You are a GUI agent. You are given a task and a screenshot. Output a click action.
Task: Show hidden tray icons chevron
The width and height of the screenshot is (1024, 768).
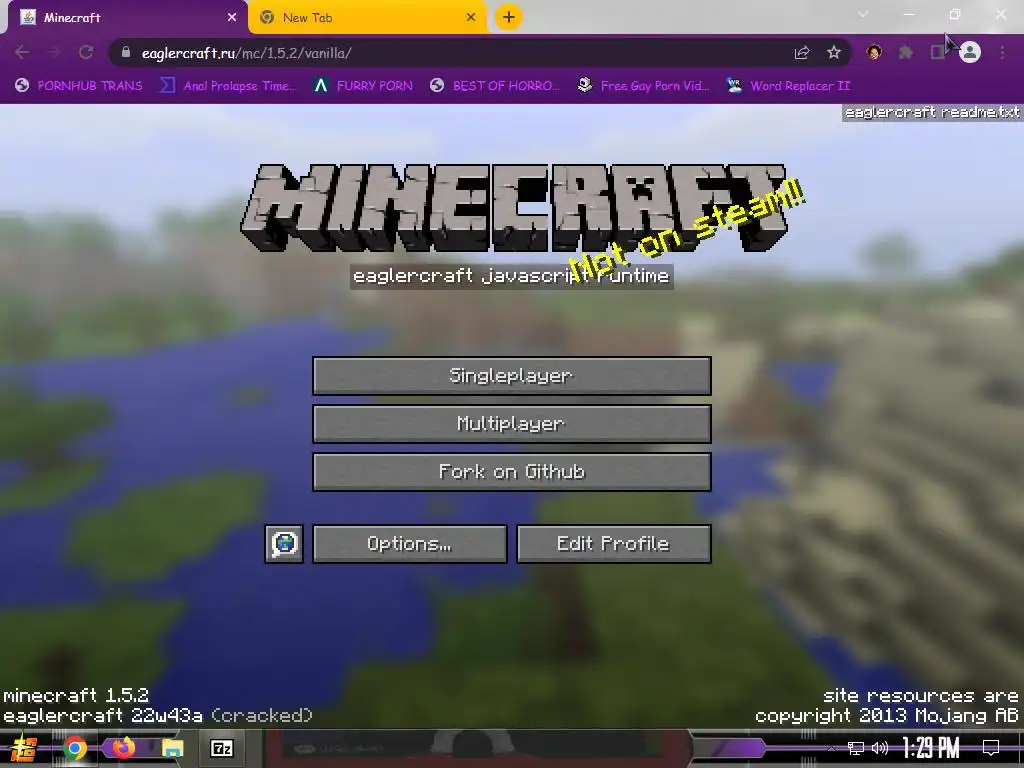pos(831,748)
